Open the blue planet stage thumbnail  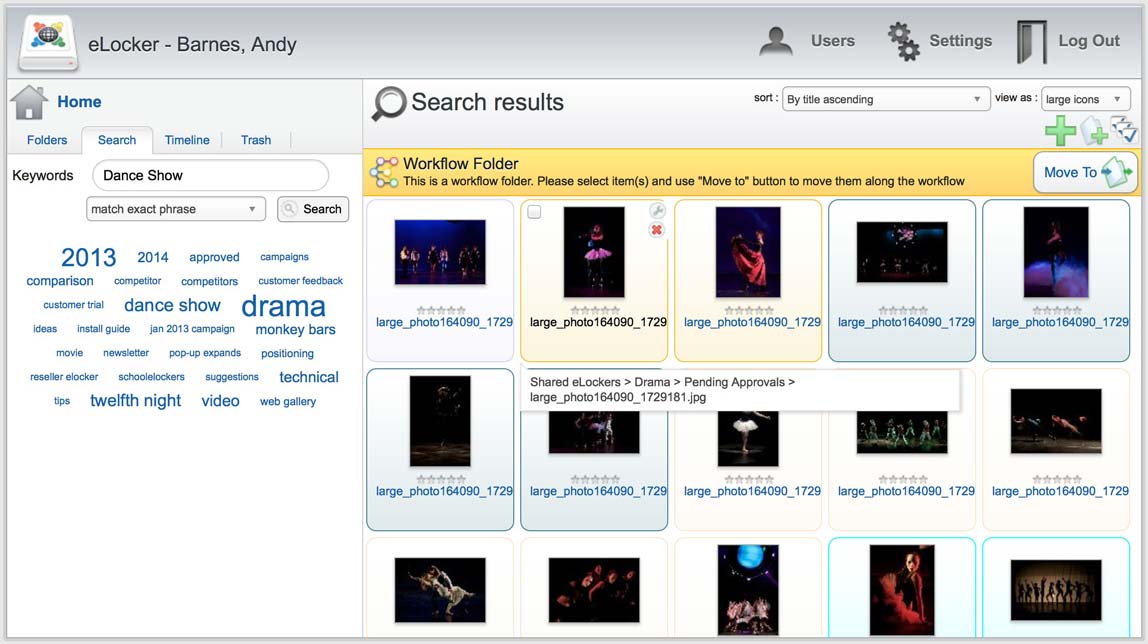[x=748, y=590]
